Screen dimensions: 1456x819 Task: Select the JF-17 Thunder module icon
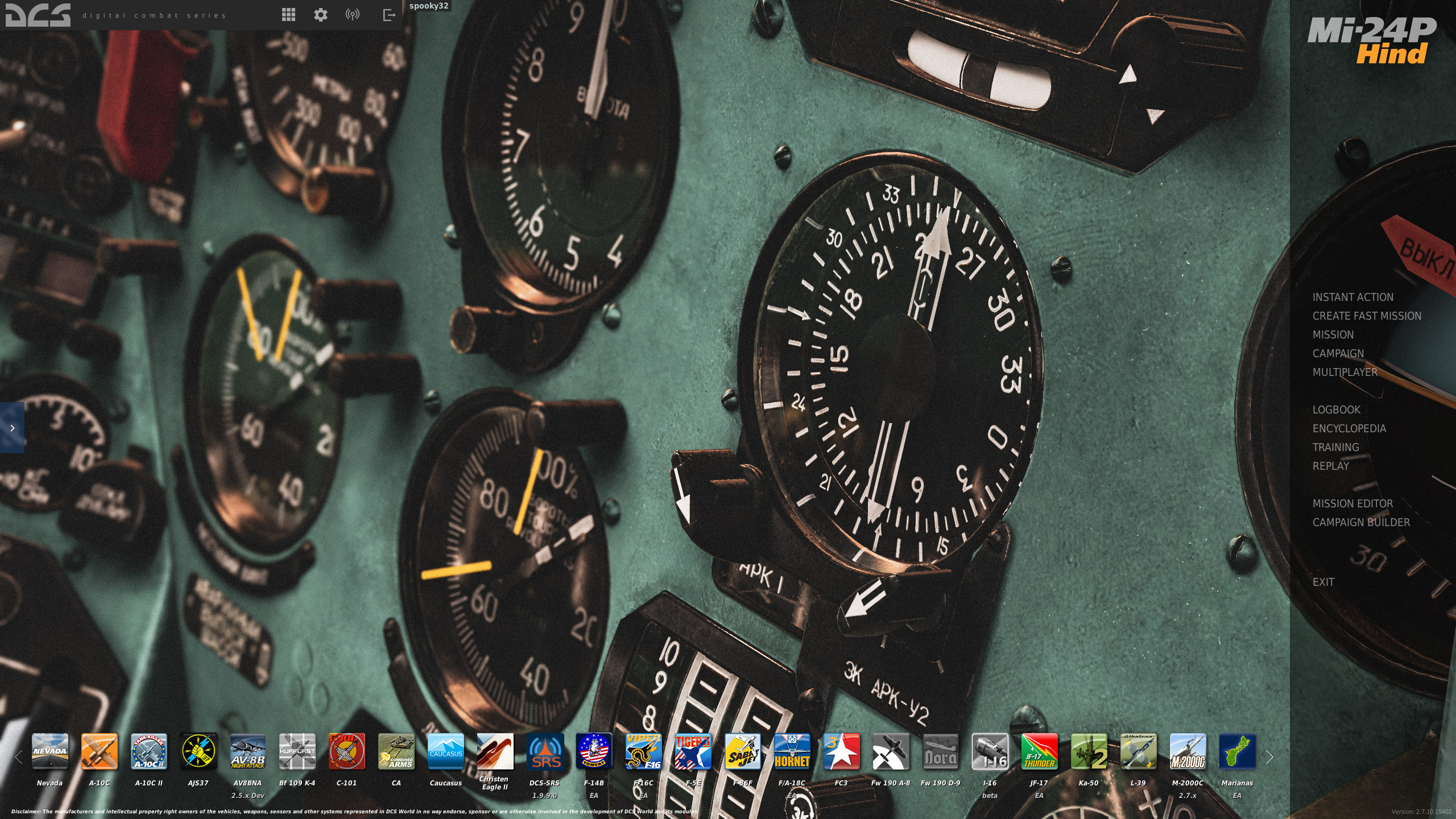click(1039, 751)
